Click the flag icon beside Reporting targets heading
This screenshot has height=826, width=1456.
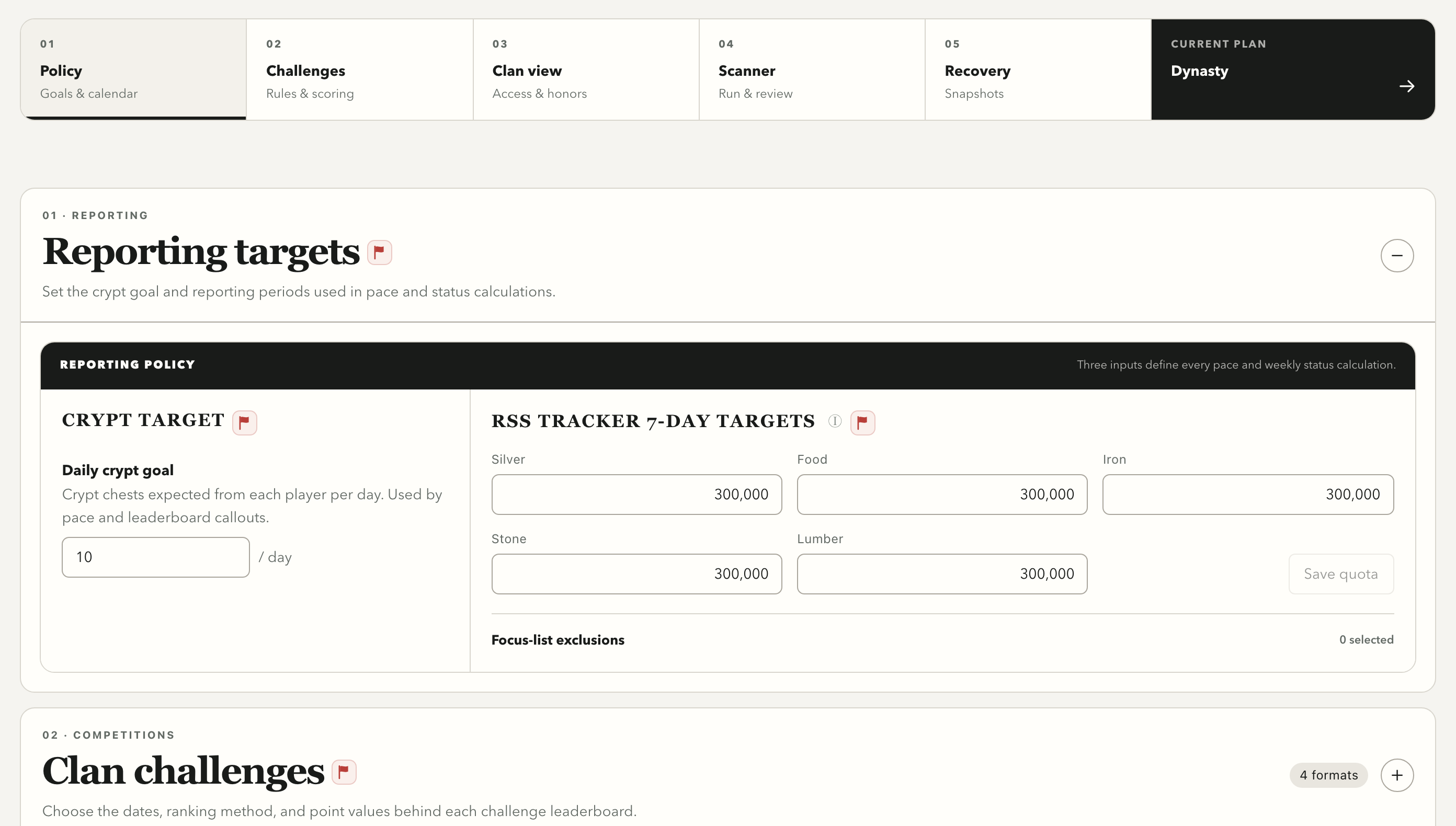379,253
